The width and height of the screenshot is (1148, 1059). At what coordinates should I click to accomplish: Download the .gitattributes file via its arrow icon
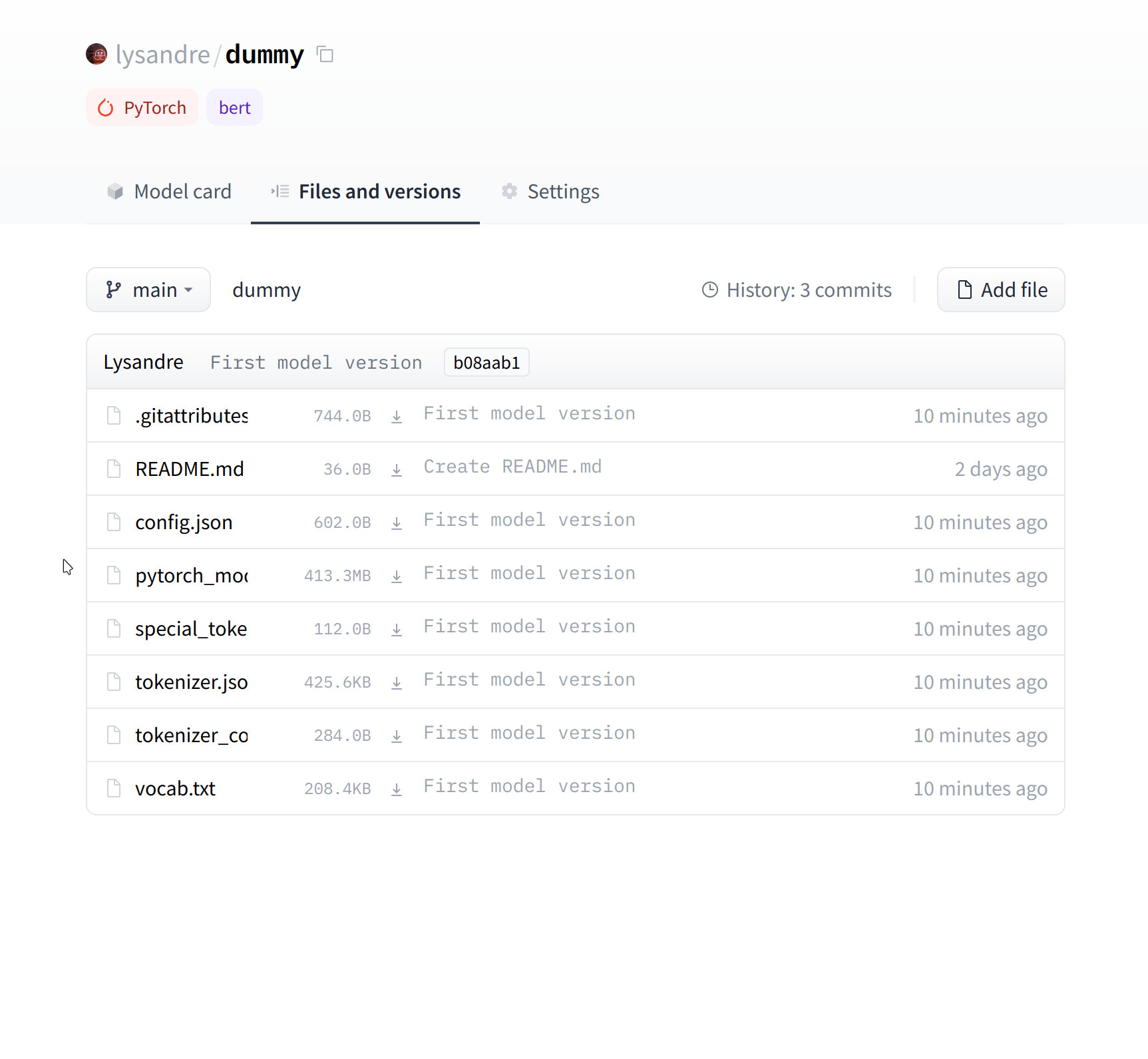[397, 417]
